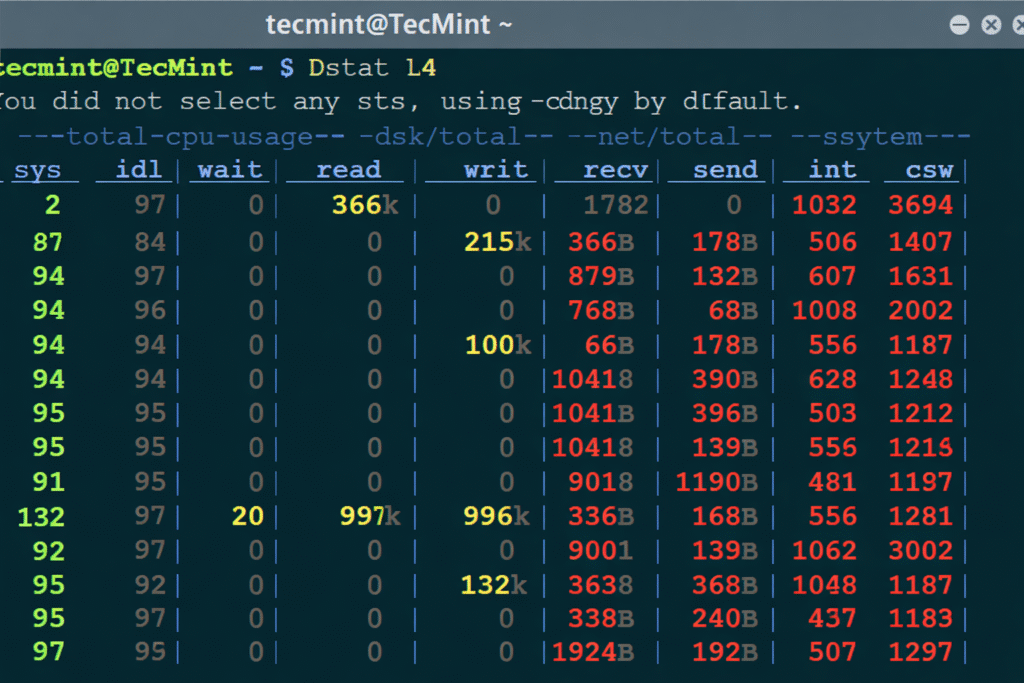Select the idl column header
The image size is (1024, 683).
139,170
